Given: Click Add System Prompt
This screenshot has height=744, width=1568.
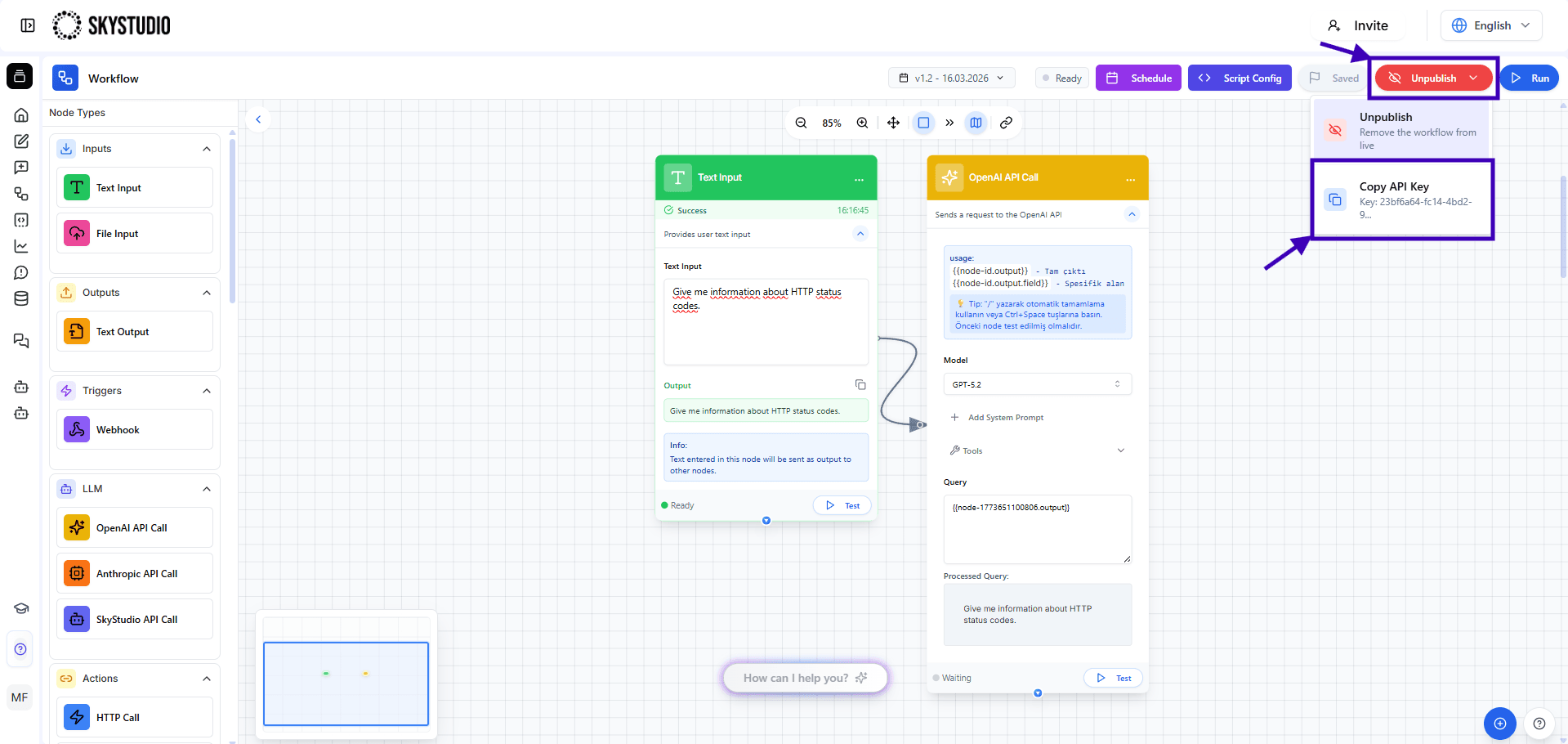Looking at the screenshot, I should click(997, 418).
